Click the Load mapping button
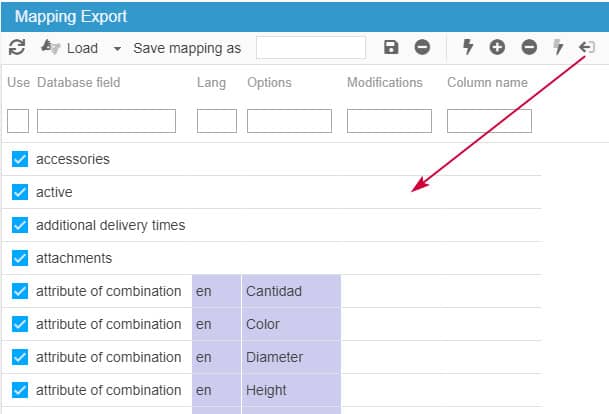Image resolution: width=609 pixels, height=414 pixels. point(70,47)
